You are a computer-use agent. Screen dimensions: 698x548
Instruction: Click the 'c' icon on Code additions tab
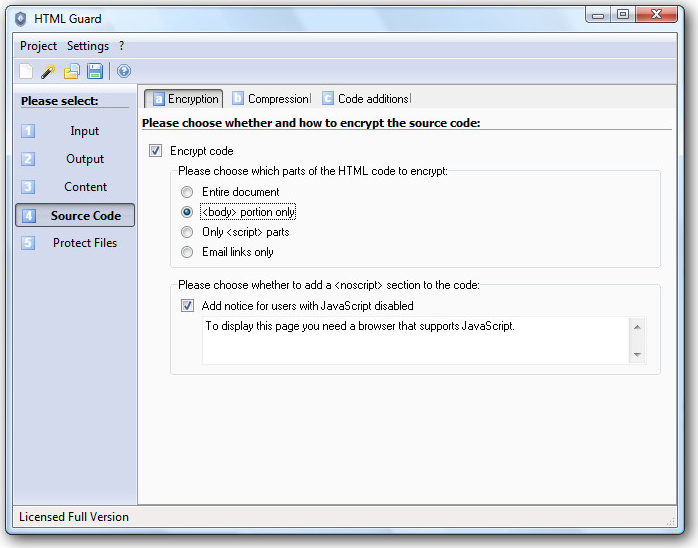(x=328, y=98)
